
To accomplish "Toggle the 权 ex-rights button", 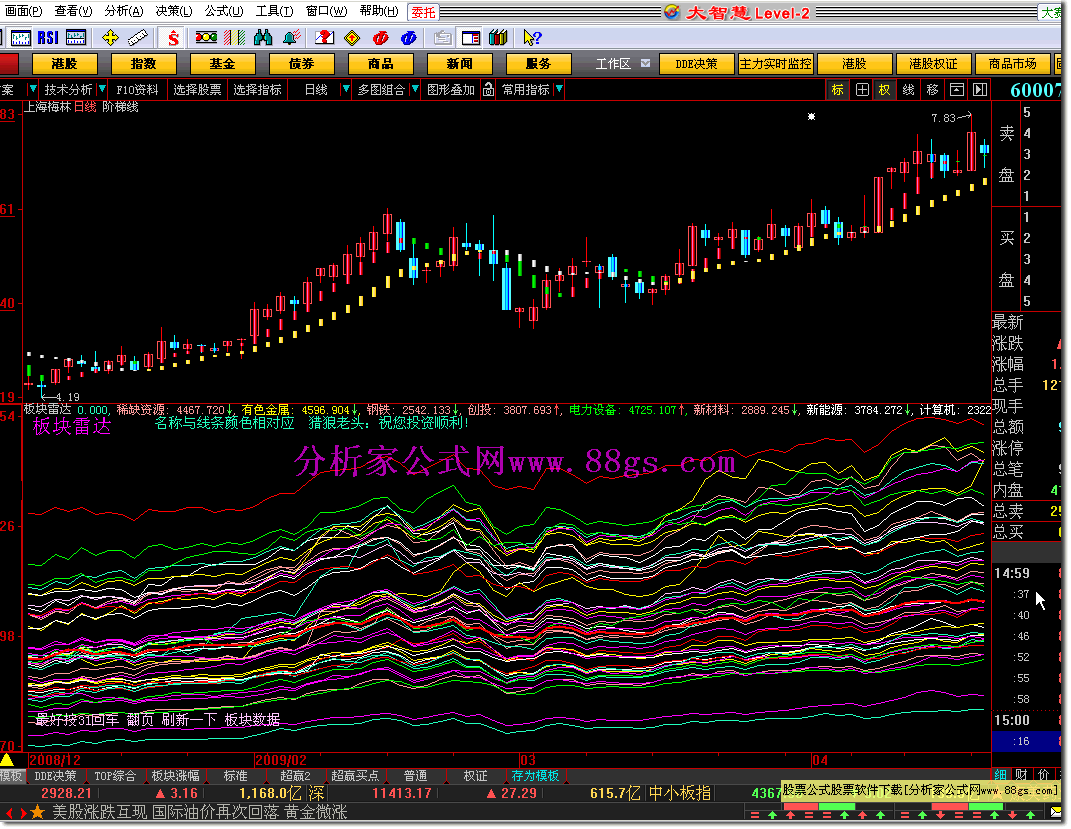I will [885, 89].
